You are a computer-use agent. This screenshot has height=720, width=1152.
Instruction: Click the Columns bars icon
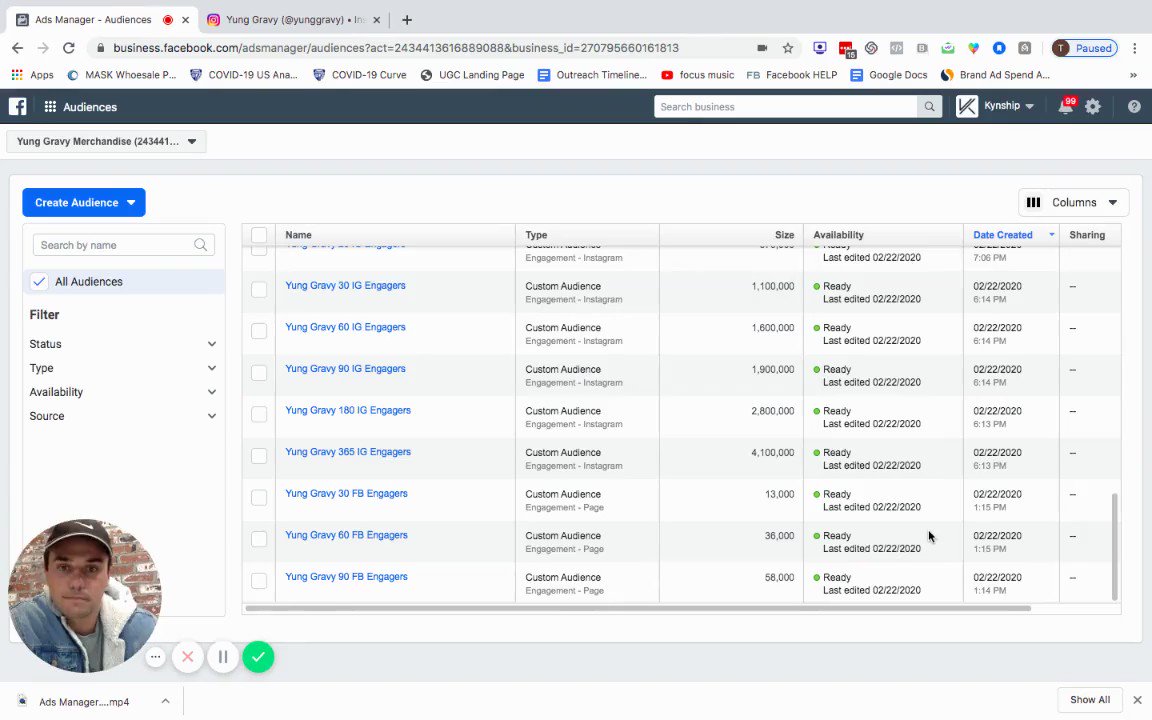tap(1033, 203)
